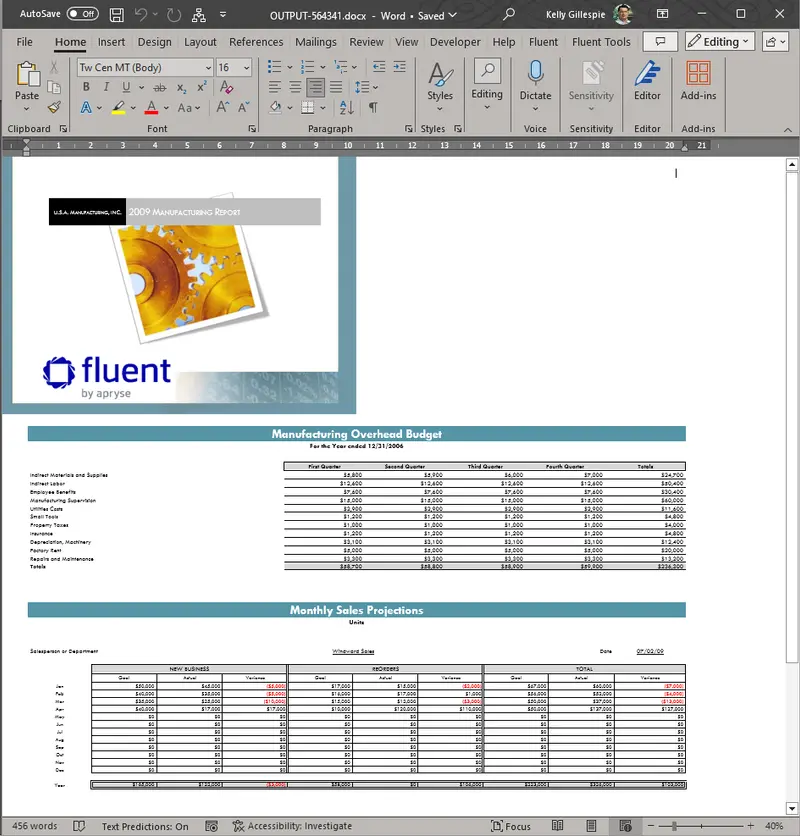Screen dimensions: 800x836
Task: Switch to Read Mode view
Action: (x=557, y=826)
